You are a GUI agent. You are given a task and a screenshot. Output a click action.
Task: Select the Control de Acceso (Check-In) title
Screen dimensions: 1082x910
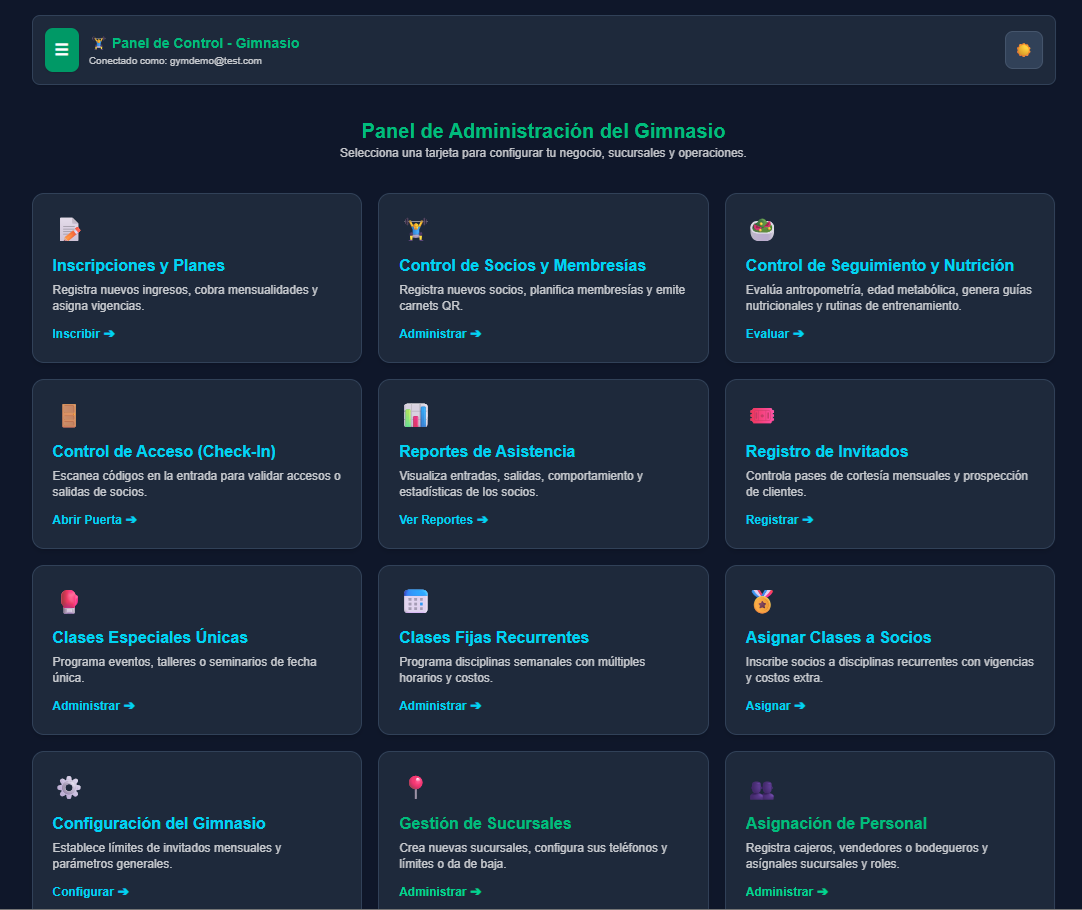click(164, 451)
